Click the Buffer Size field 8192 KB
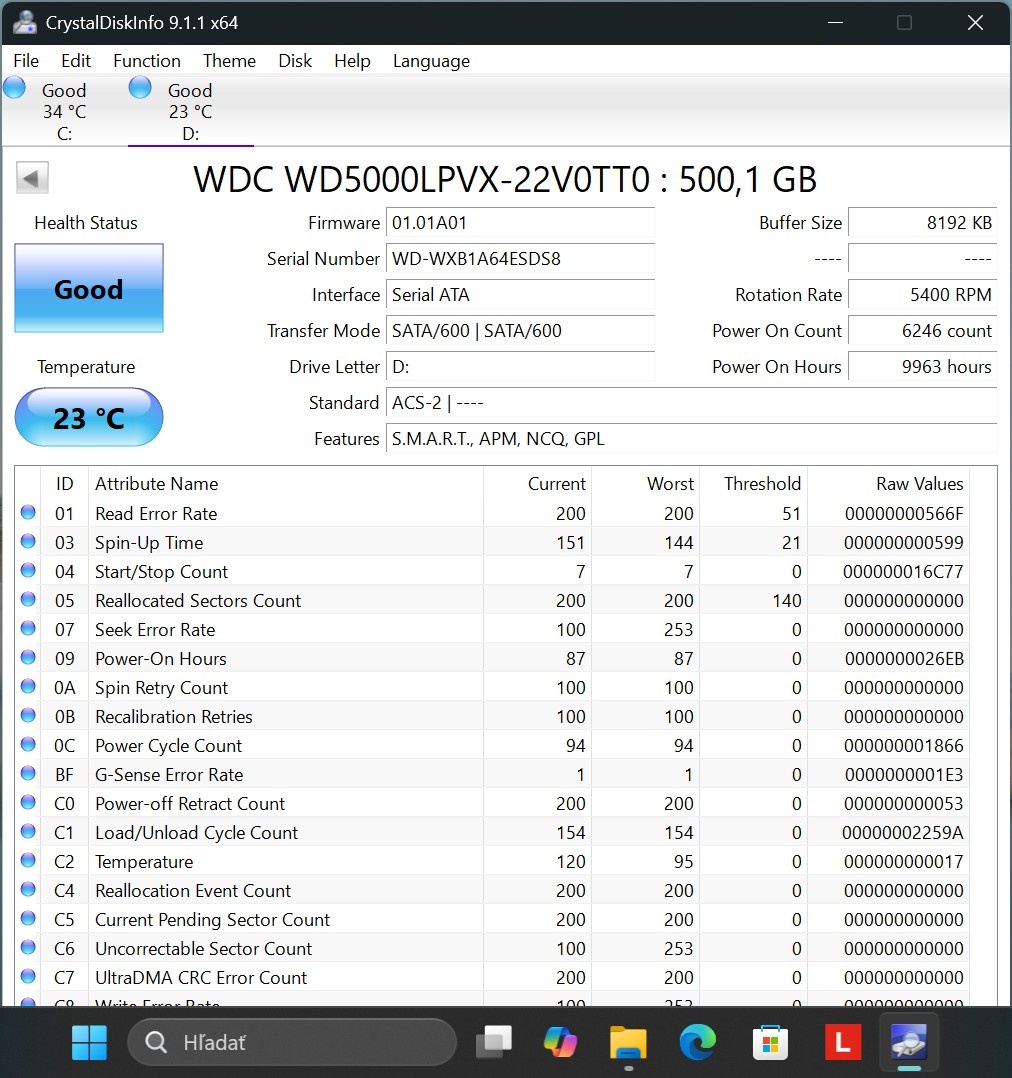1012x1078 pixels. point(922,223)
